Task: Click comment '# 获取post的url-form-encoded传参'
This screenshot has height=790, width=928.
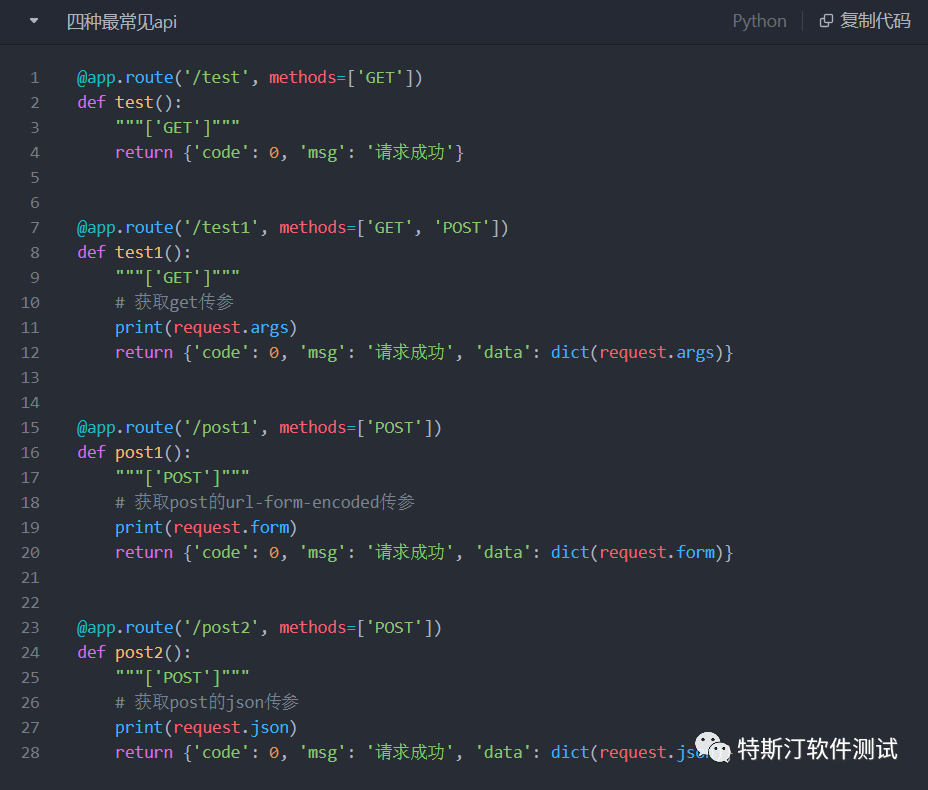Action: [x=265, y=502]
